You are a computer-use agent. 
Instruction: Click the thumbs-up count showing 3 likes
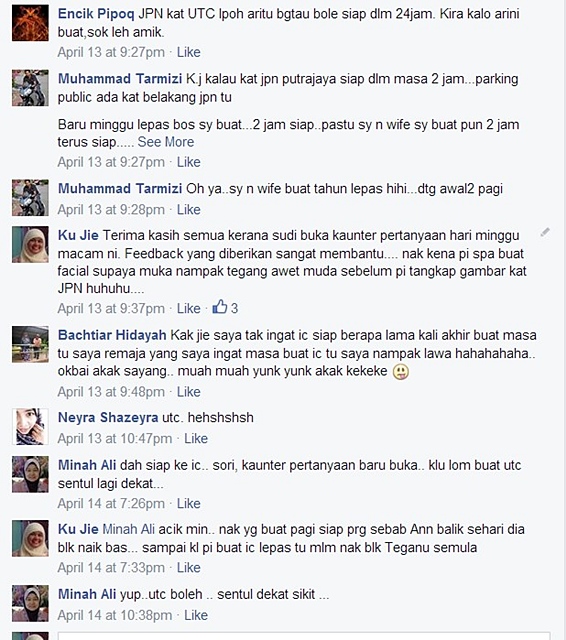click(225, 307)
